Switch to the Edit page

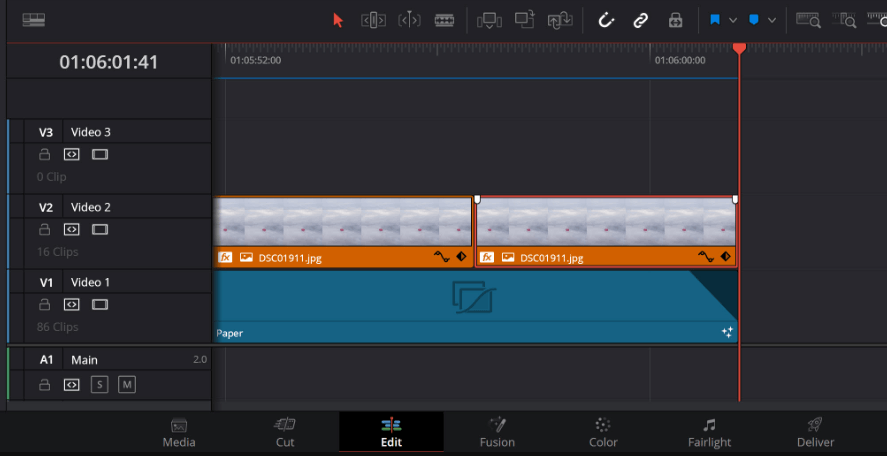(391, 433)
